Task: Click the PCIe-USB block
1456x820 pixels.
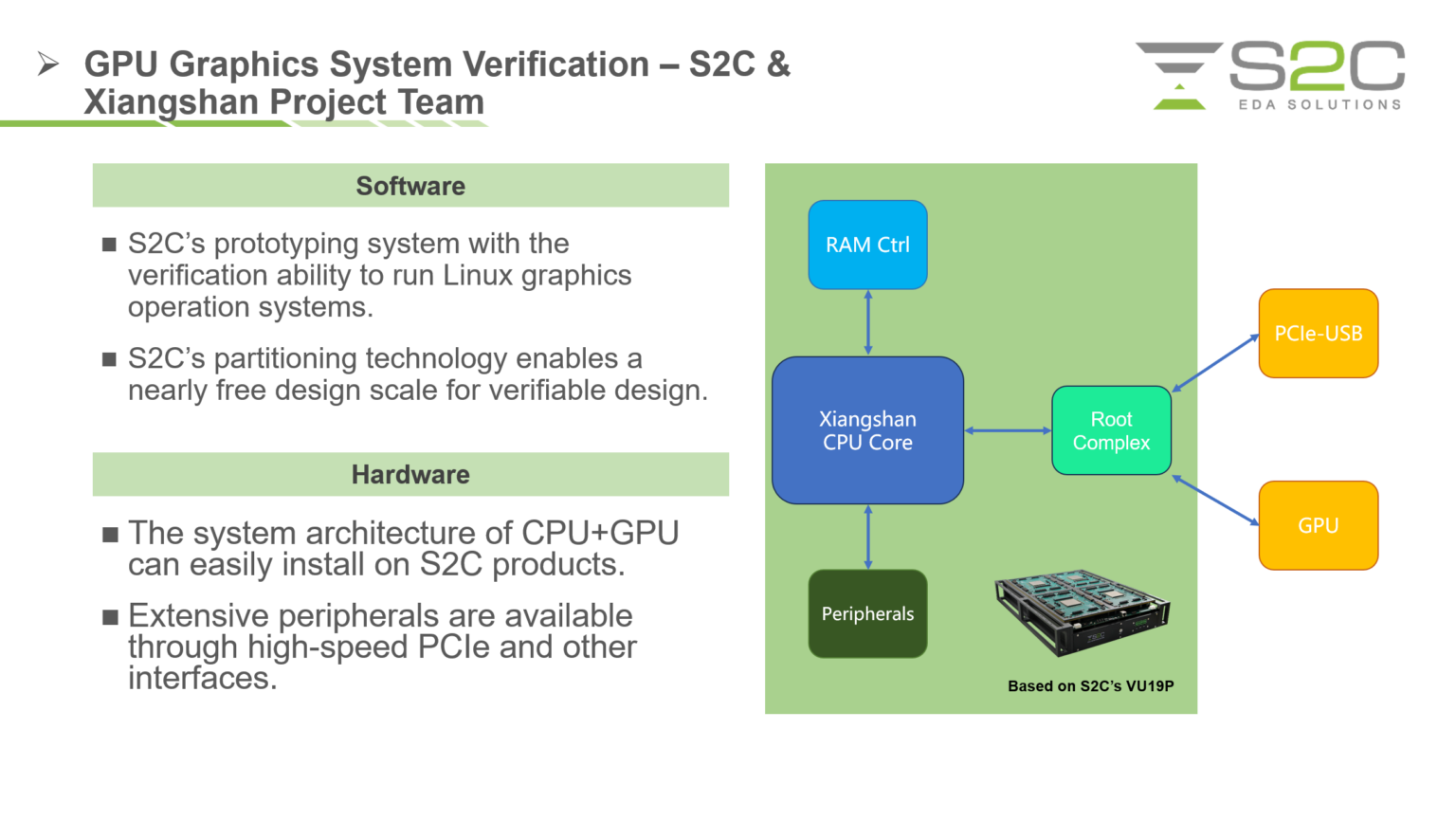Action: click(x=1318, y=334)
